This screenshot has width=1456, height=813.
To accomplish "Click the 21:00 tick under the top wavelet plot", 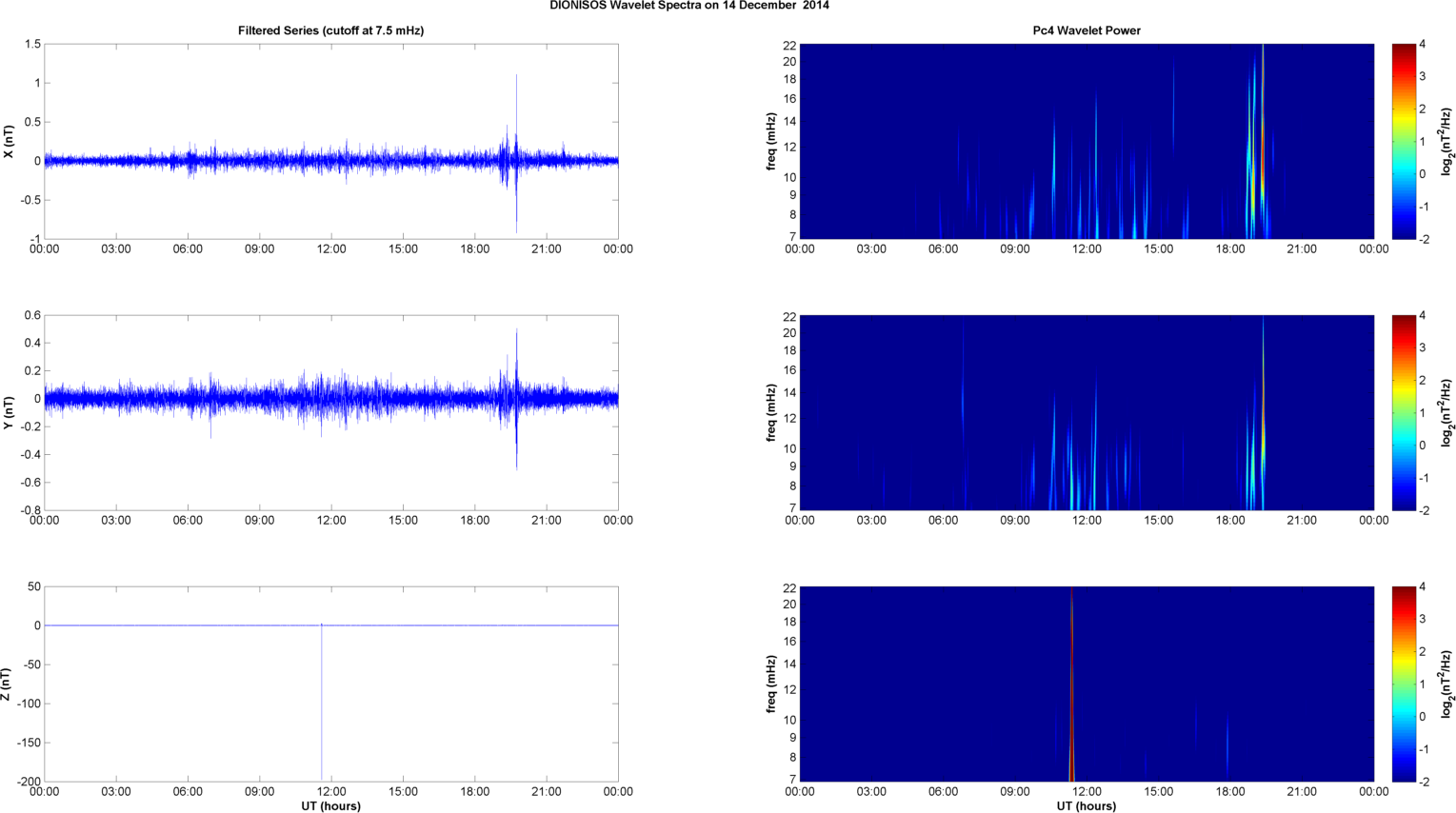I will (x=1302, y=249).
